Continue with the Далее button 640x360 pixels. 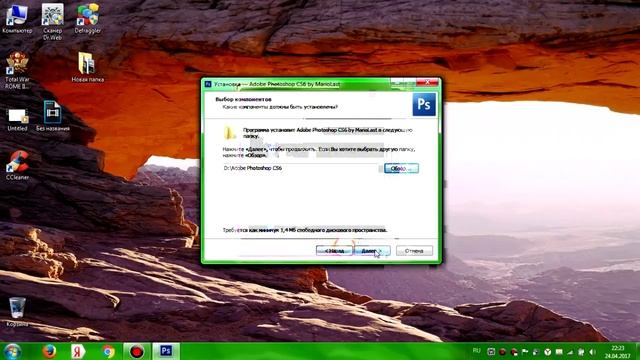click(372, 251)
